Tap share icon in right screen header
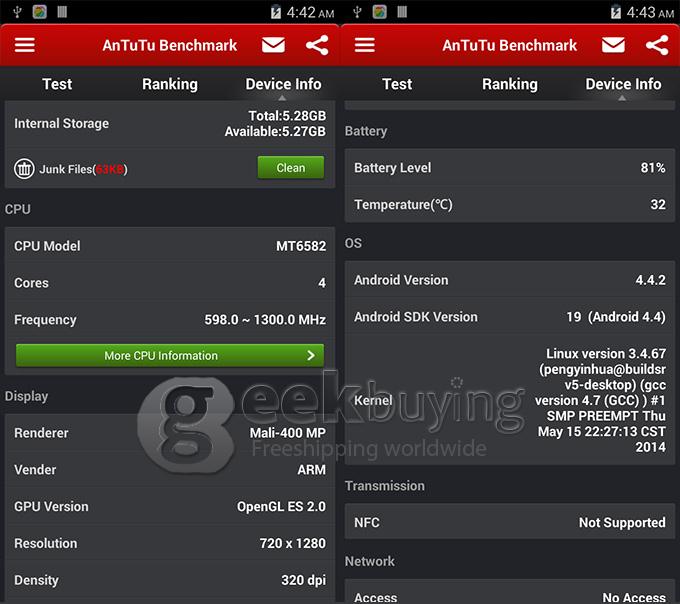Viewport: 680px width, 604px height. click(657, 45)
